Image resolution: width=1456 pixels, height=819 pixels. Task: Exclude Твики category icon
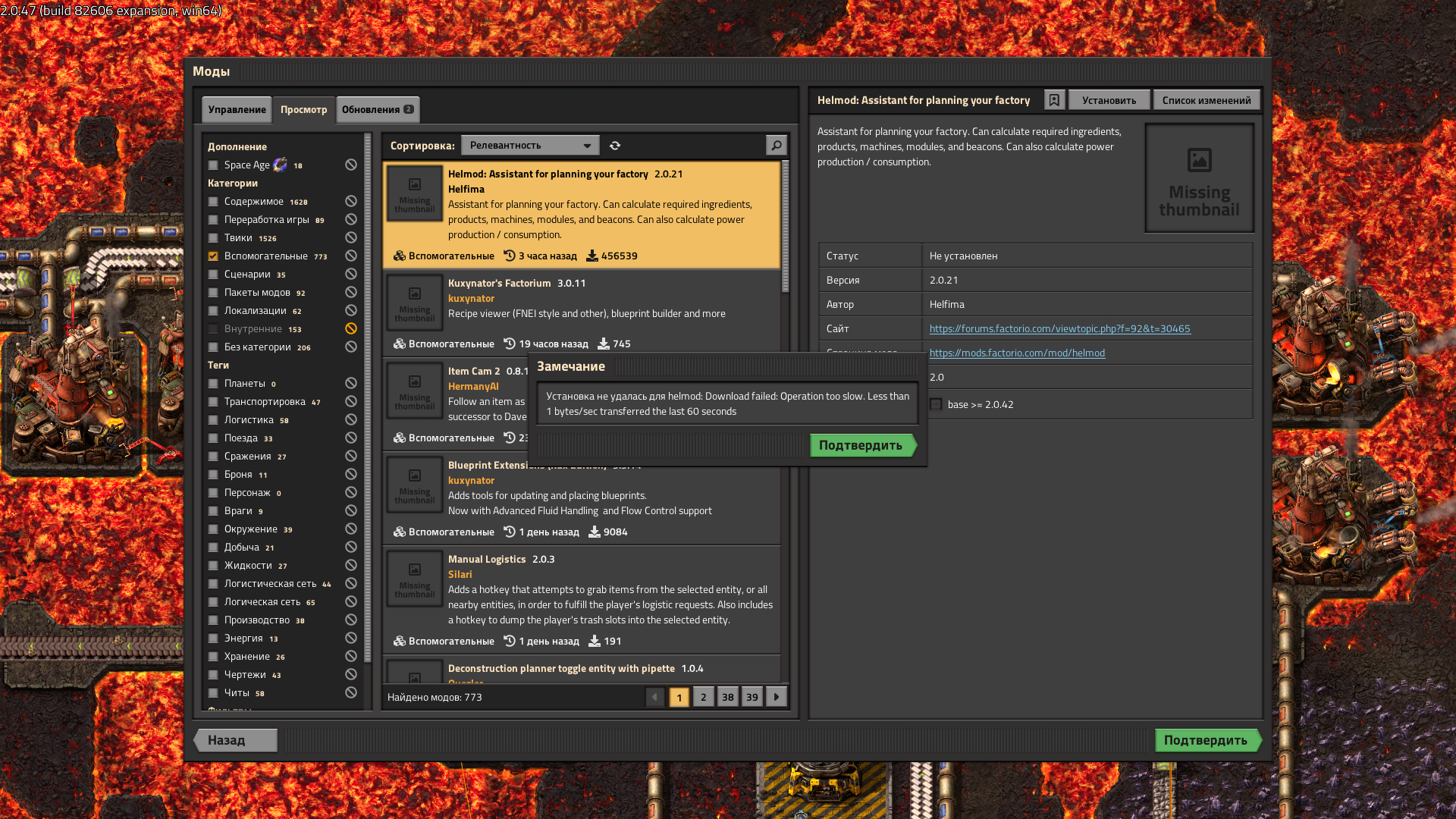[351, 237]
